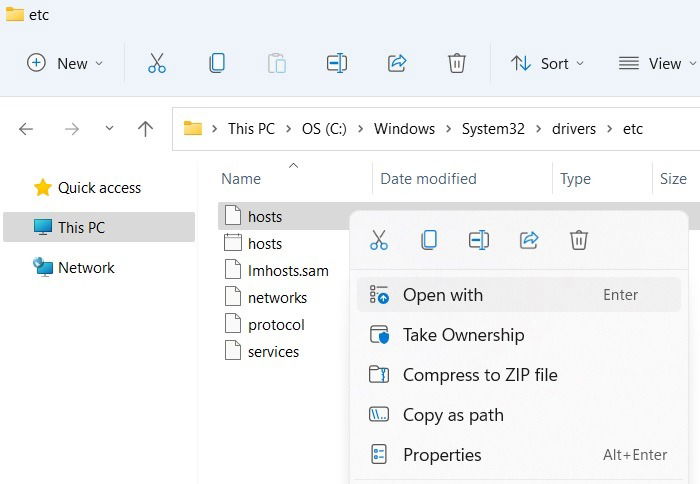Expand the recent locations chevron
The width and height of the screenshot is (700, 484).
coord(109,129)
